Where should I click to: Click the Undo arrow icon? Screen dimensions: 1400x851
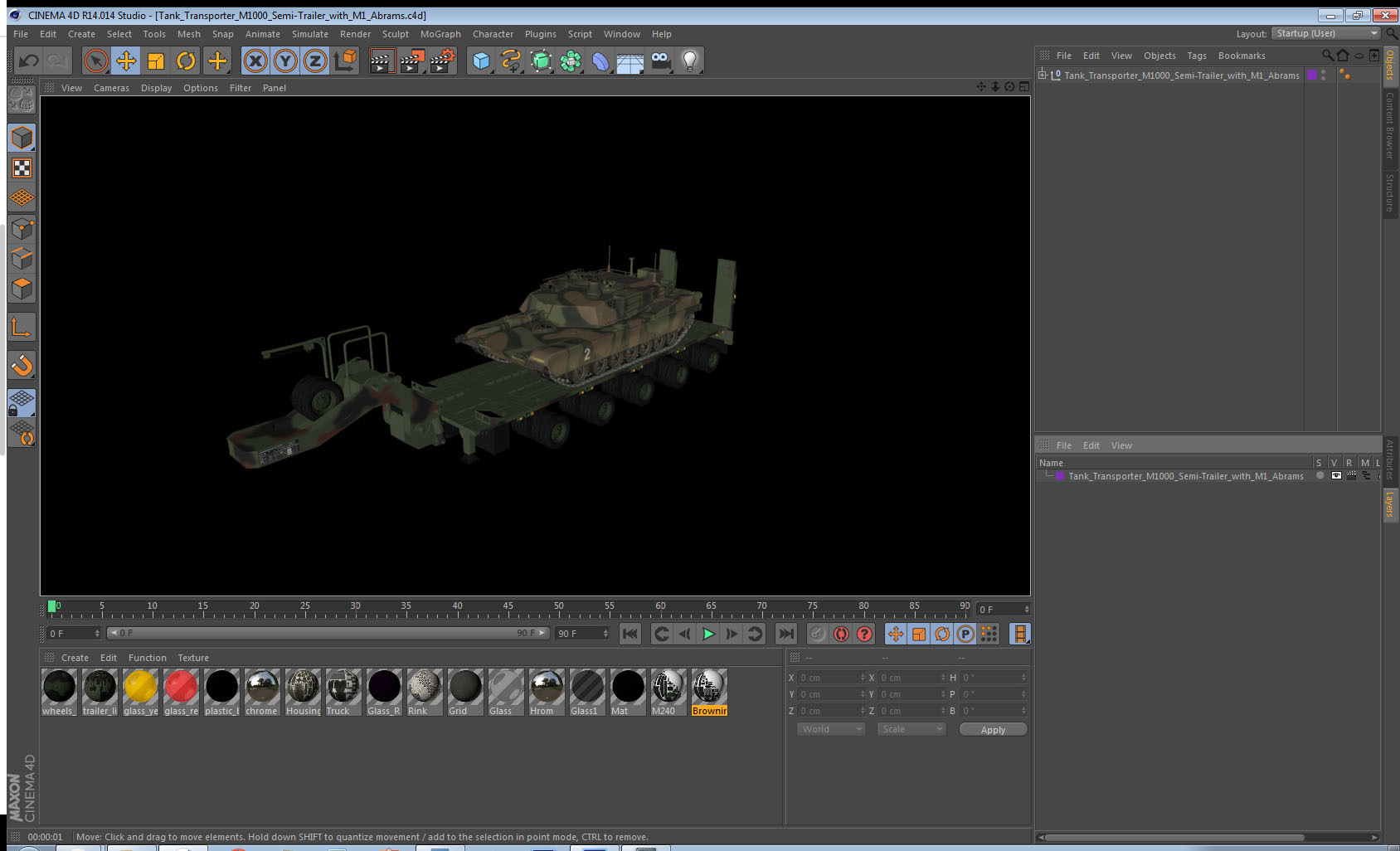pyautogui.click(x=29, y=61)
